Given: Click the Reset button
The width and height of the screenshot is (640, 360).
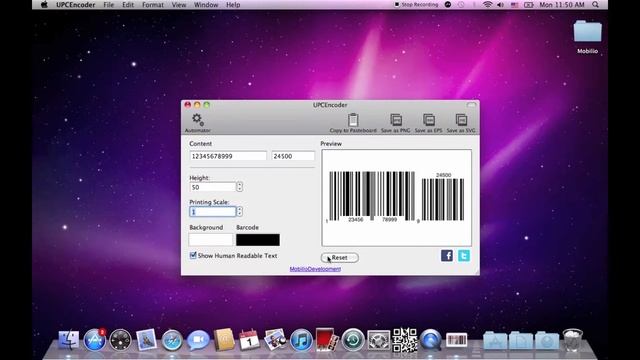Looking at the screenshot, I should pyautogui.click(x=340, y=258).
